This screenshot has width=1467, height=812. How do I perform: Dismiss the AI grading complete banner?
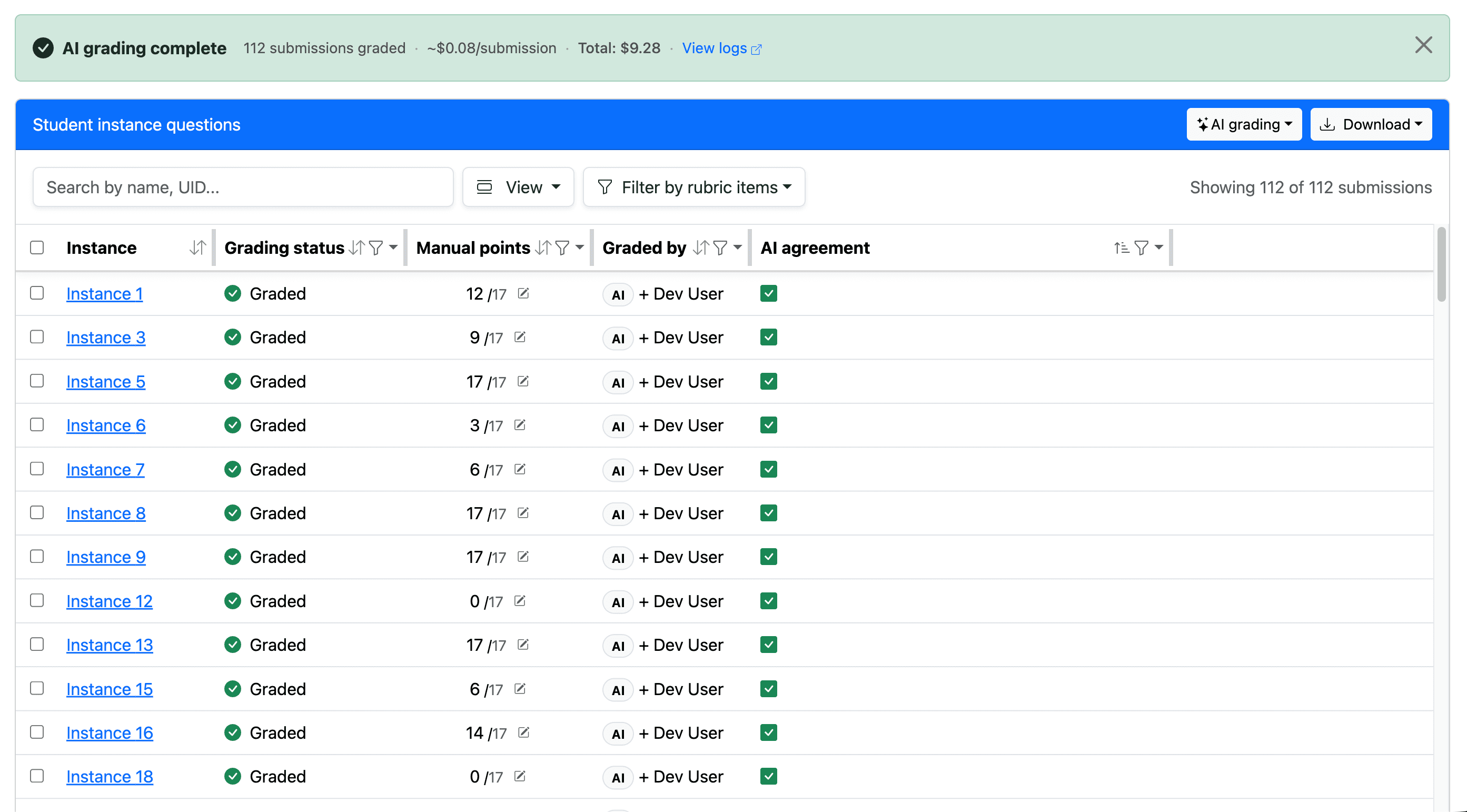coord(1423,45)
